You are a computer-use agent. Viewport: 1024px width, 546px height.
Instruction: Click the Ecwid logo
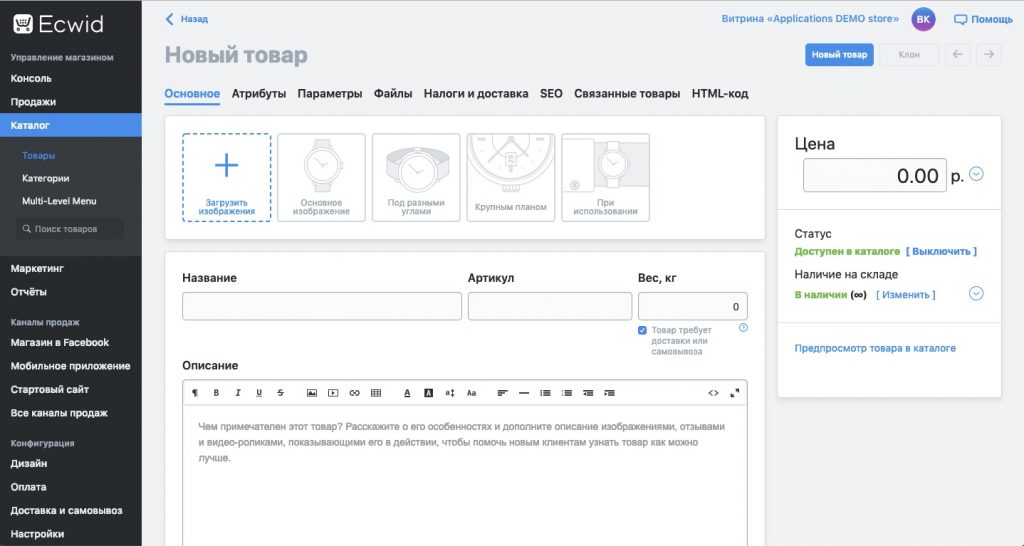point(58,24)
